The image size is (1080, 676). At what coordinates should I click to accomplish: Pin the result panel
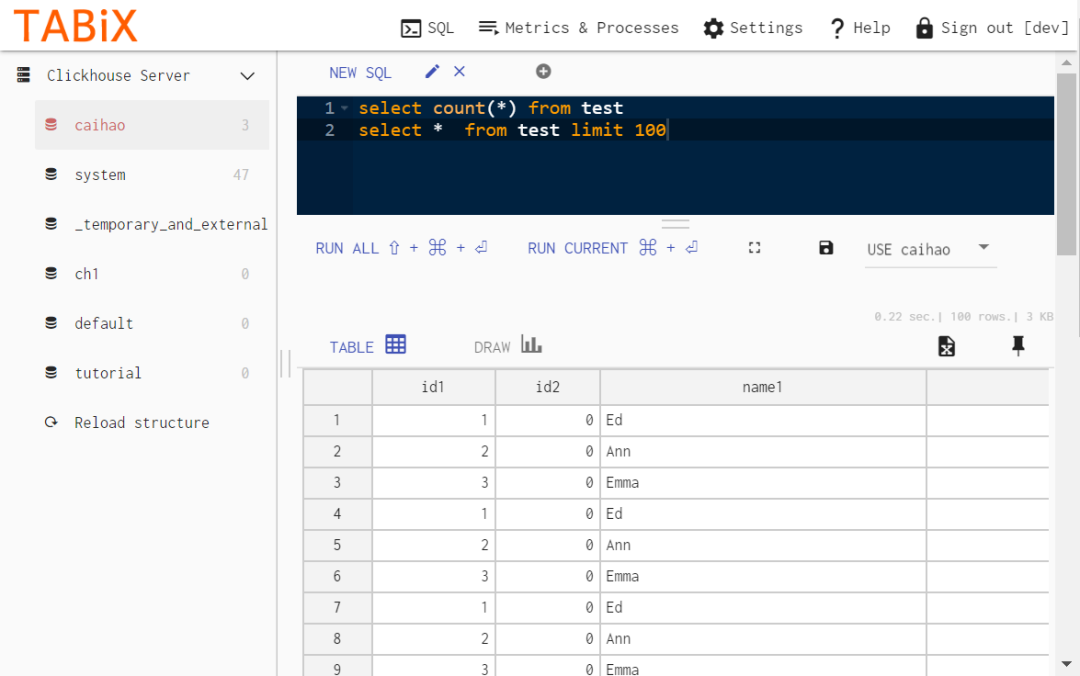click(x=1018, y=345)
